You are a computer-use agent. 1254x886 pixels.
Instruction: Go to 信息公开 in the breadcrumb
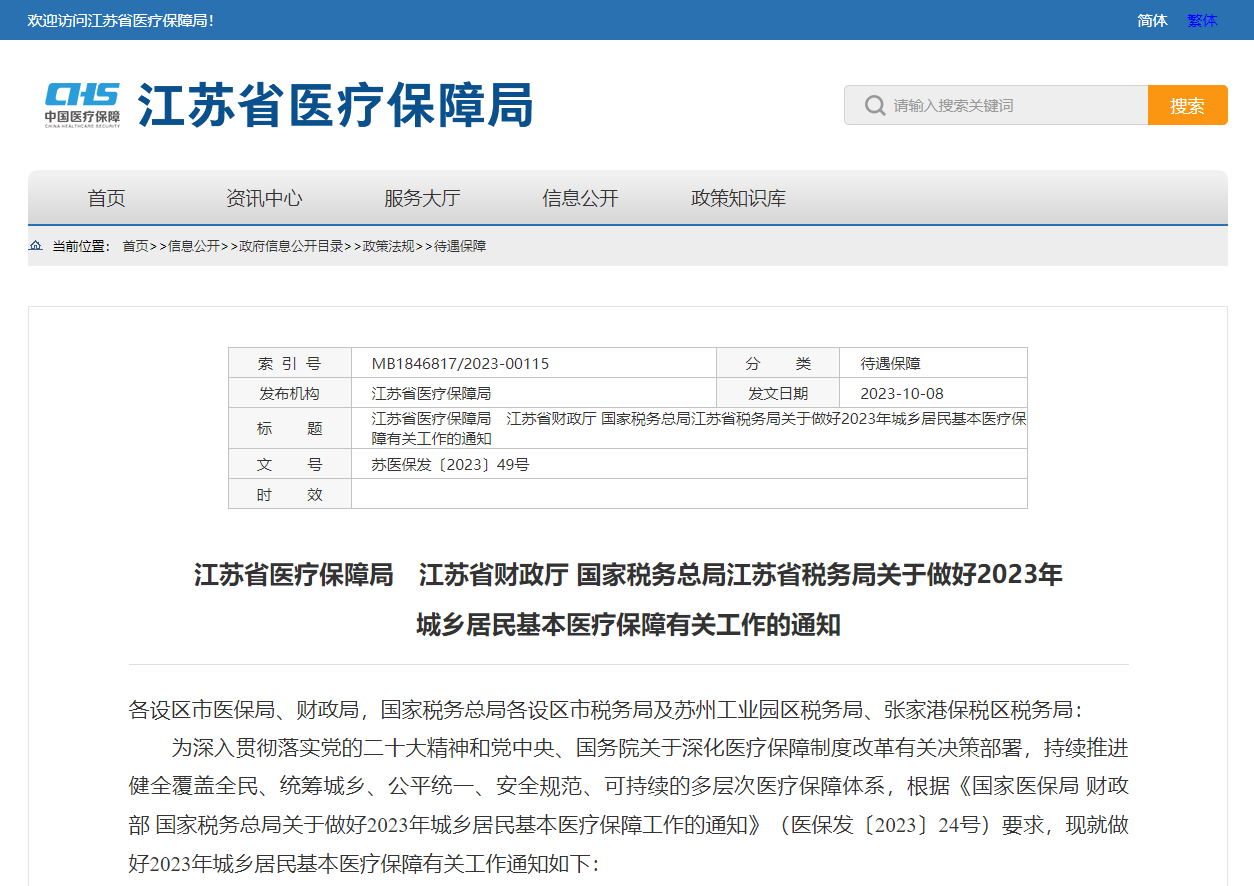pos(194,246)
